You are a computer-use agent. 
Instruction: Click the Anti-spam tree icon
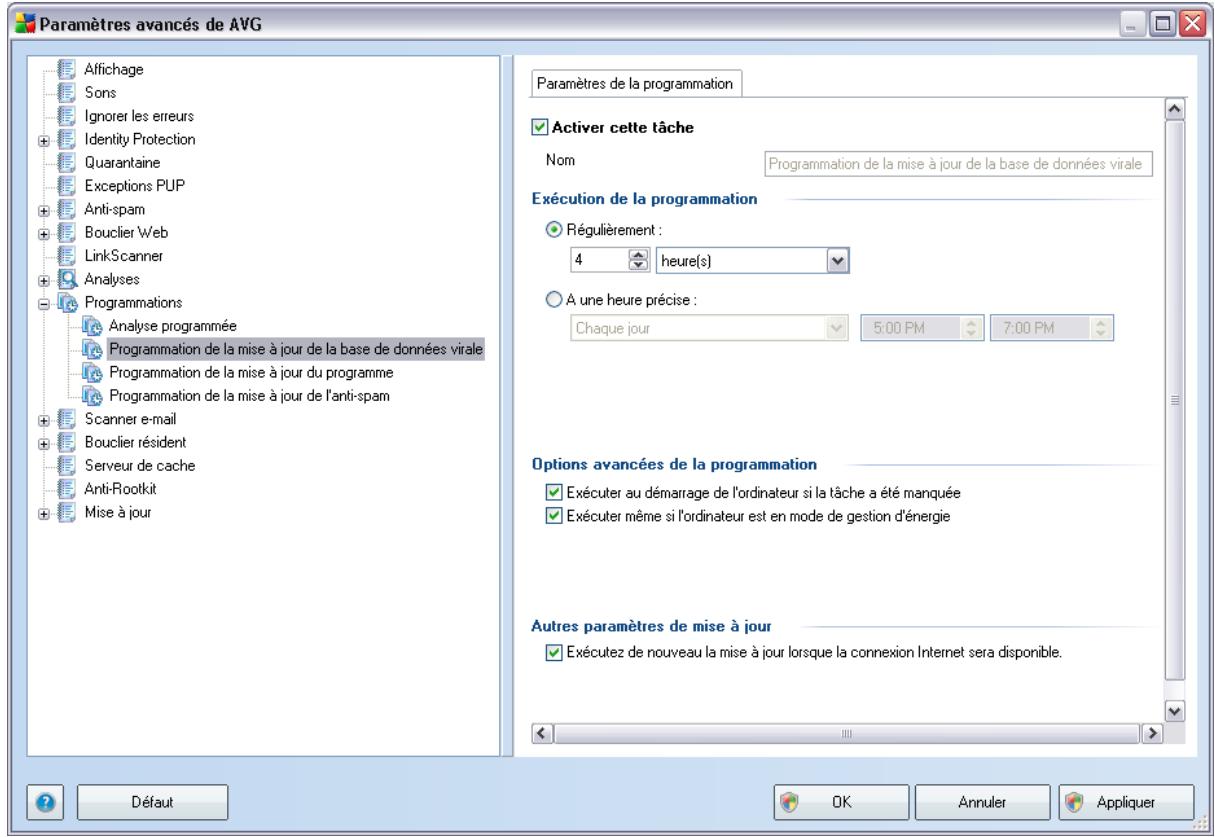pyautogui.click(x=67, y=209)
